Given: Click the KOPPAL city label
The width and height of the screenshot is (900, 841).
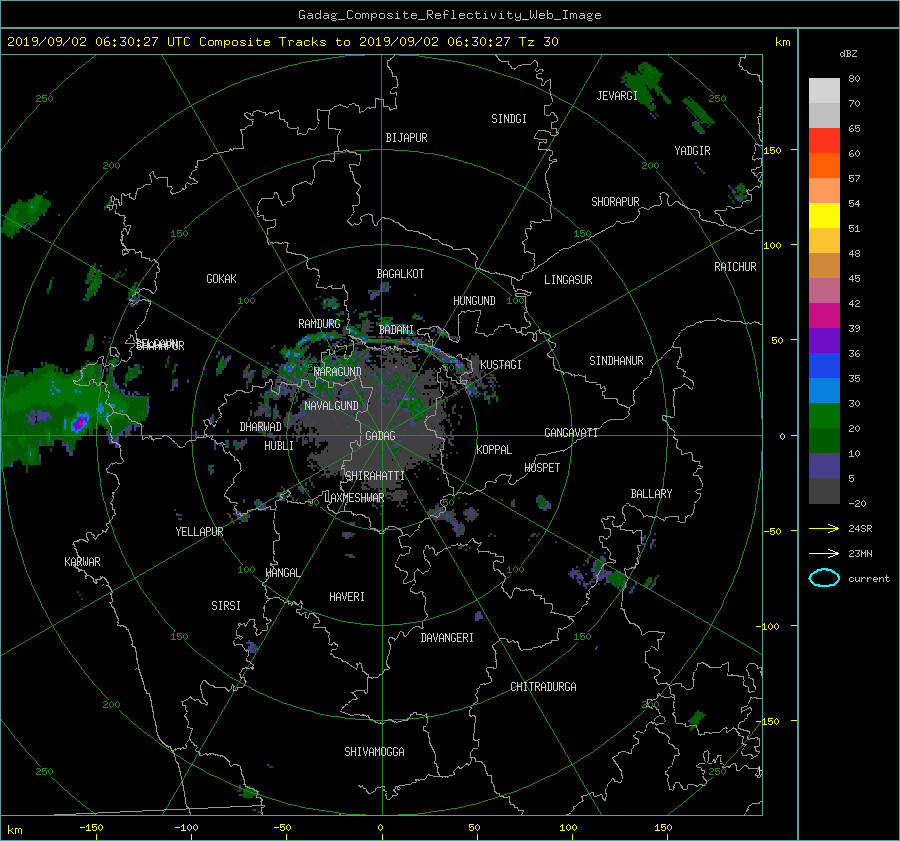Looking at the screenshot, I should click(494, 450).
